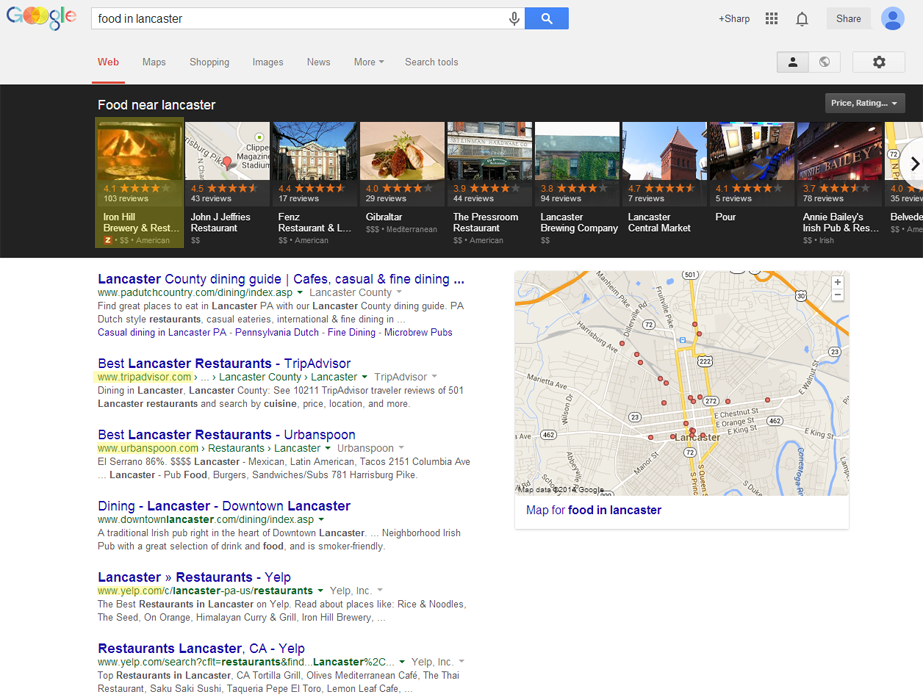Switch to the Maps tab
This screenshot has width=923, height=700.
click(x=154, y=62)
